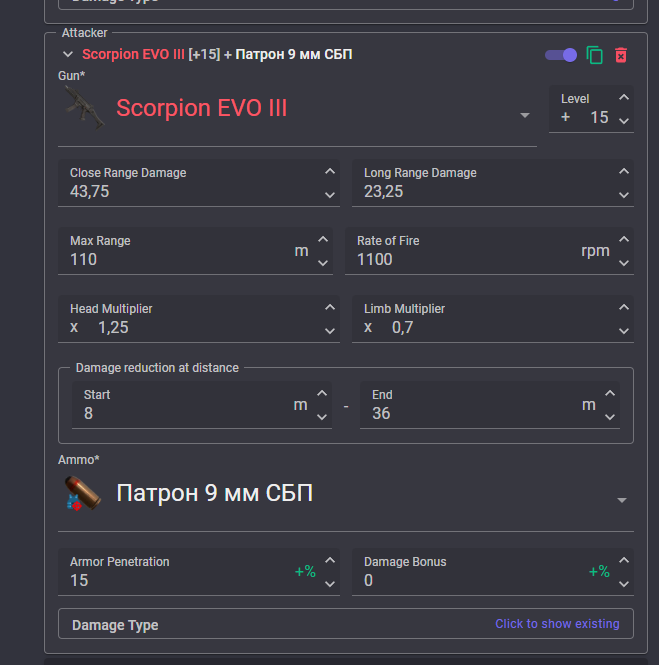Increase Max Range value
This screenshot has height=665, width=659.
point(323,239)
